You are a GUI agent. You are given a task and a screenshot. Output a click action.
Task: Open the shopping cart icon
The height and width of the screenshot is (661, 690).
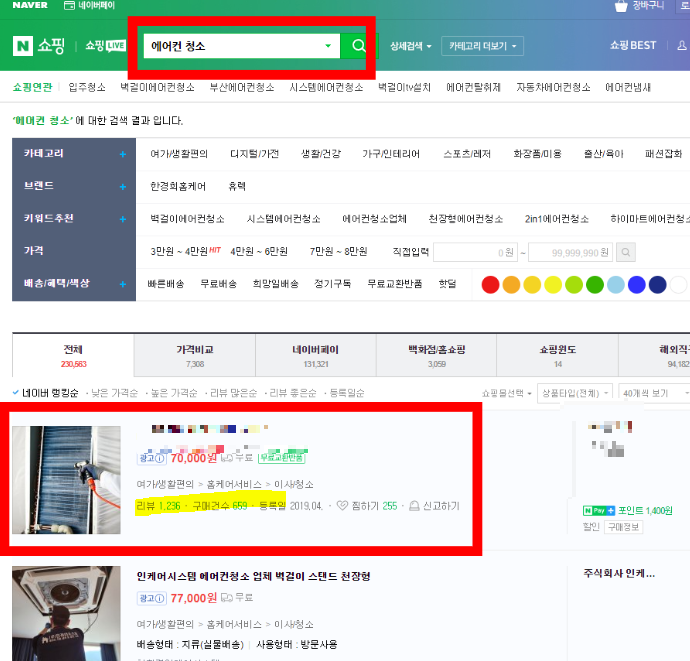621,6
